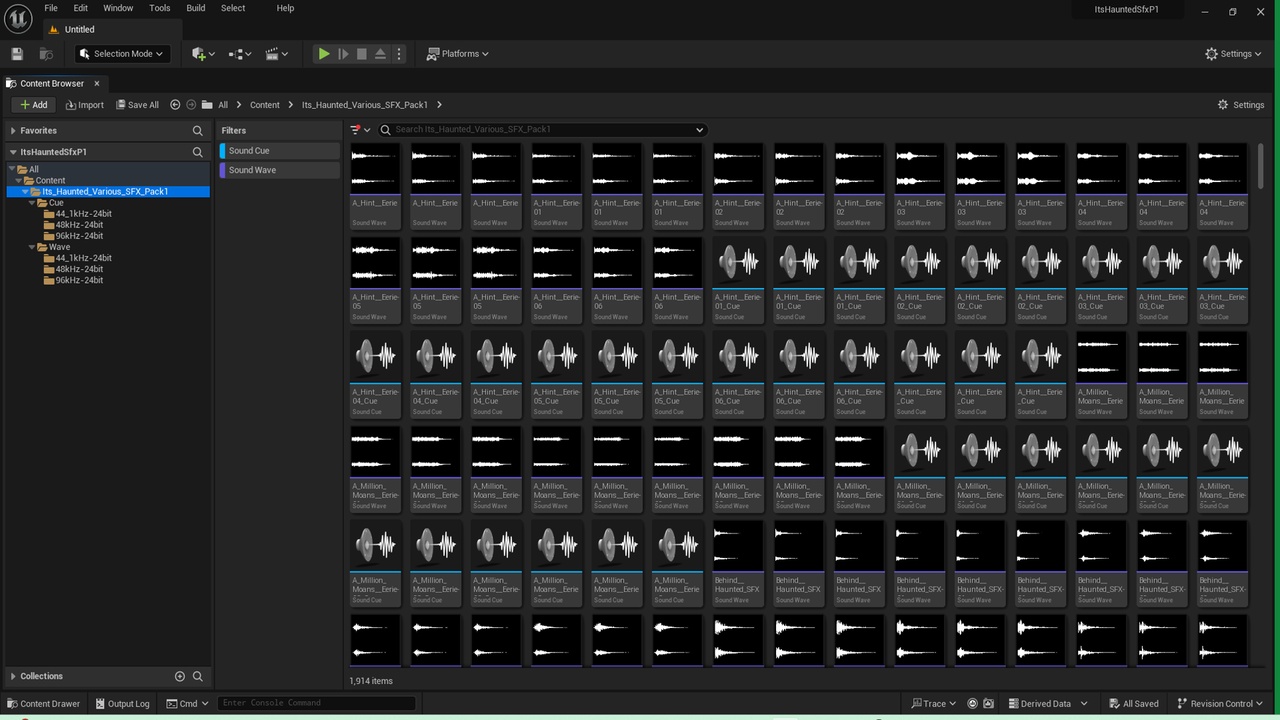Click the Stop simulation button

point(362,54)
